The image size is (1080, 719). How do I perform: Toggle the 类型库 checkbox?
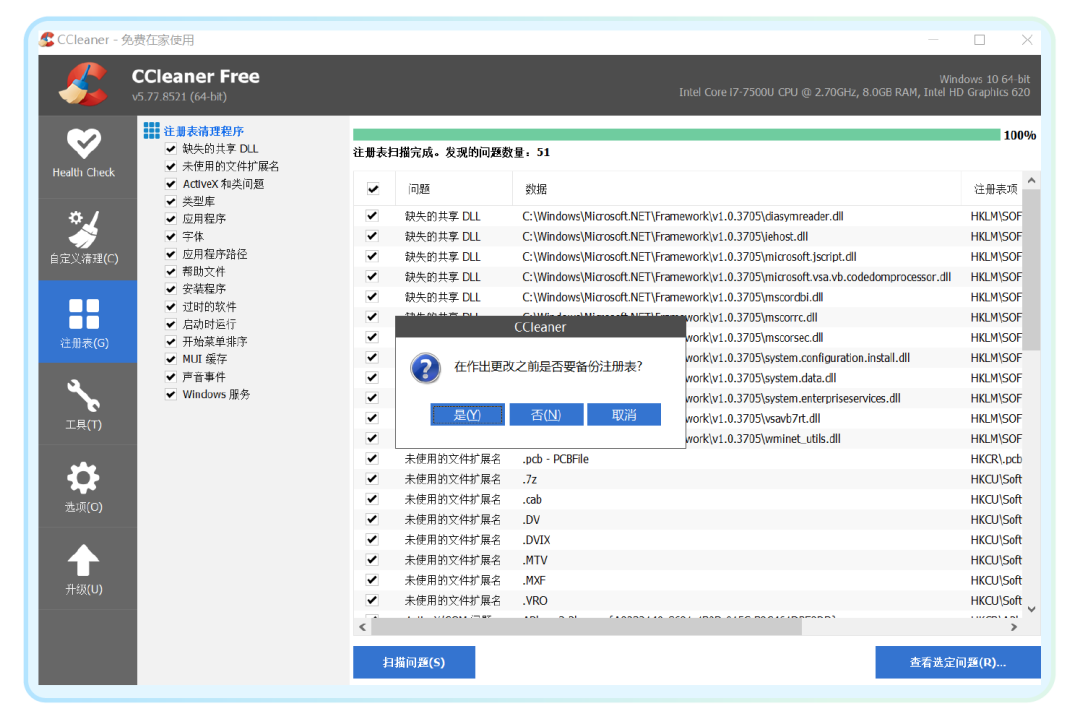[171, 201]
